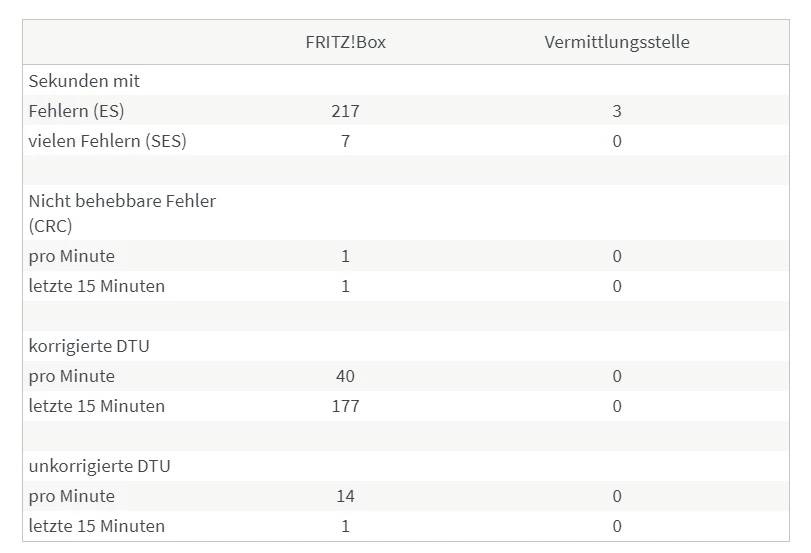Select the Vermittlungsstelle SES value 0
Viewport: 811px width, 553px height.
(617, 141)
